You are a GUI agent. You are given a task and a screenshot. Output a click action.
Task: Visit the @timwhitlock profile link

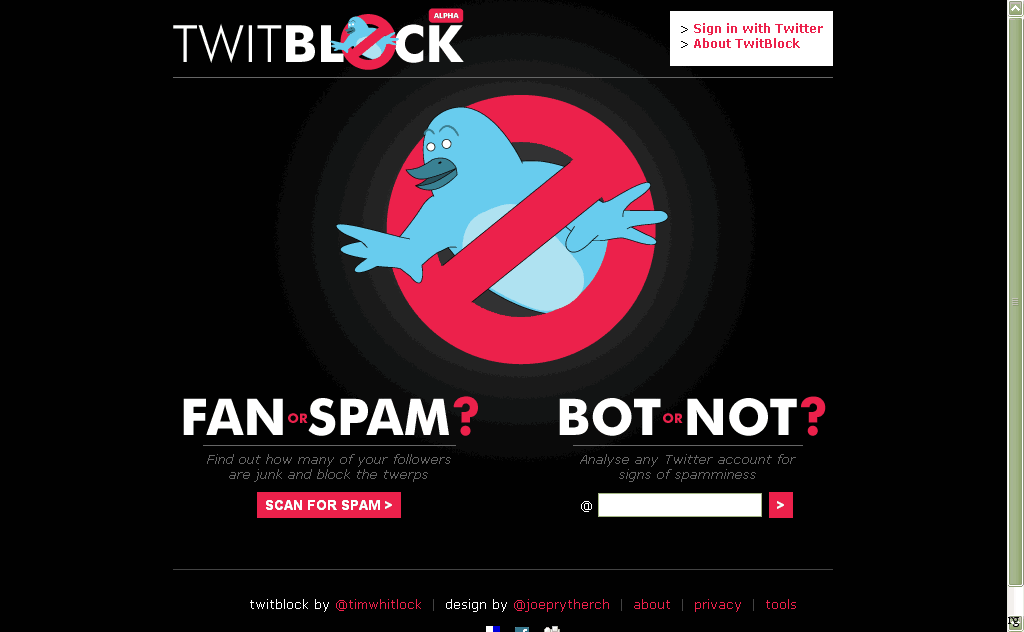point(378,605)
